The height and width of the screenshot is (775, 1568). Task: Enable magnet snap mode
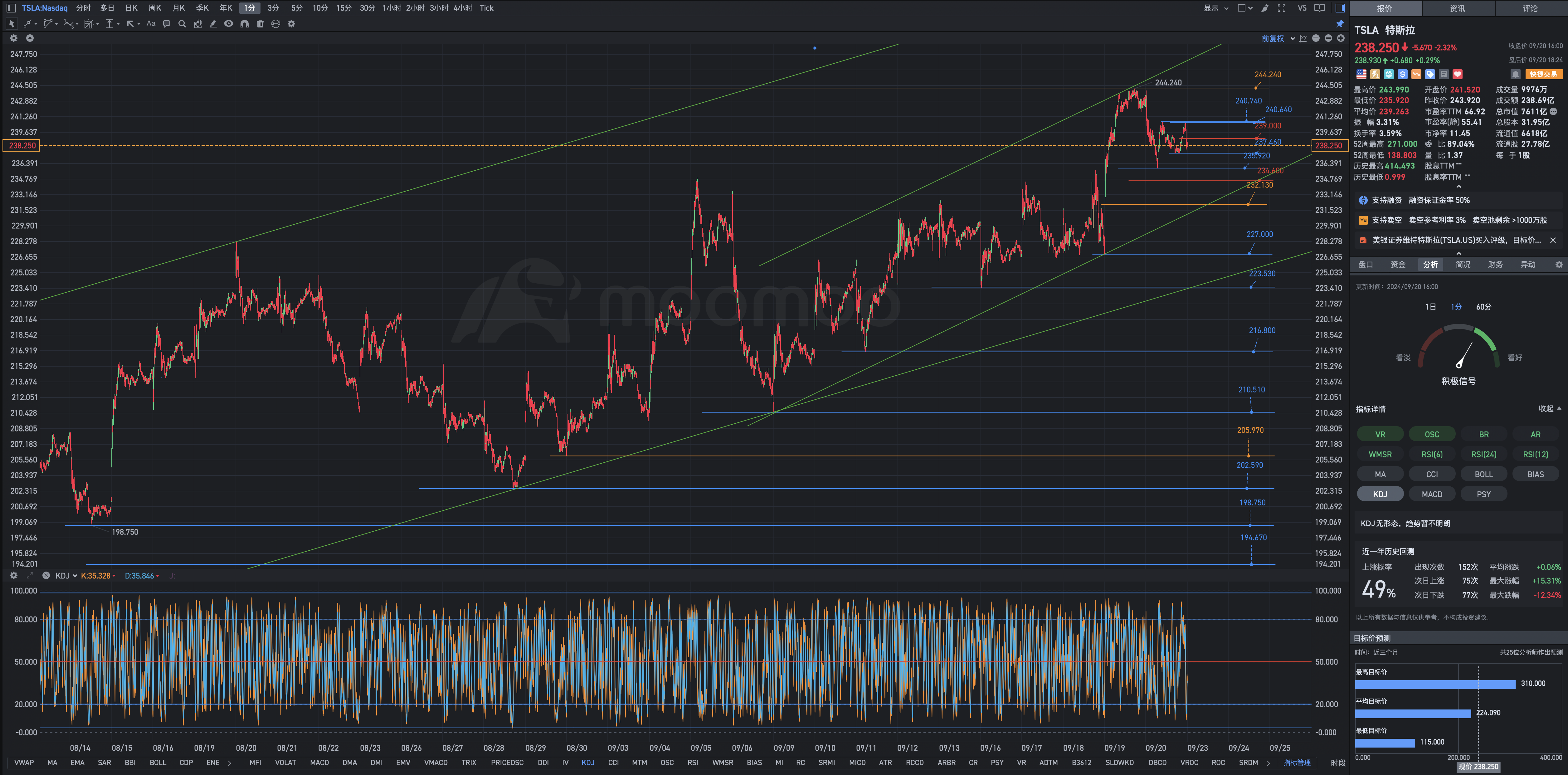click(244, 24)
